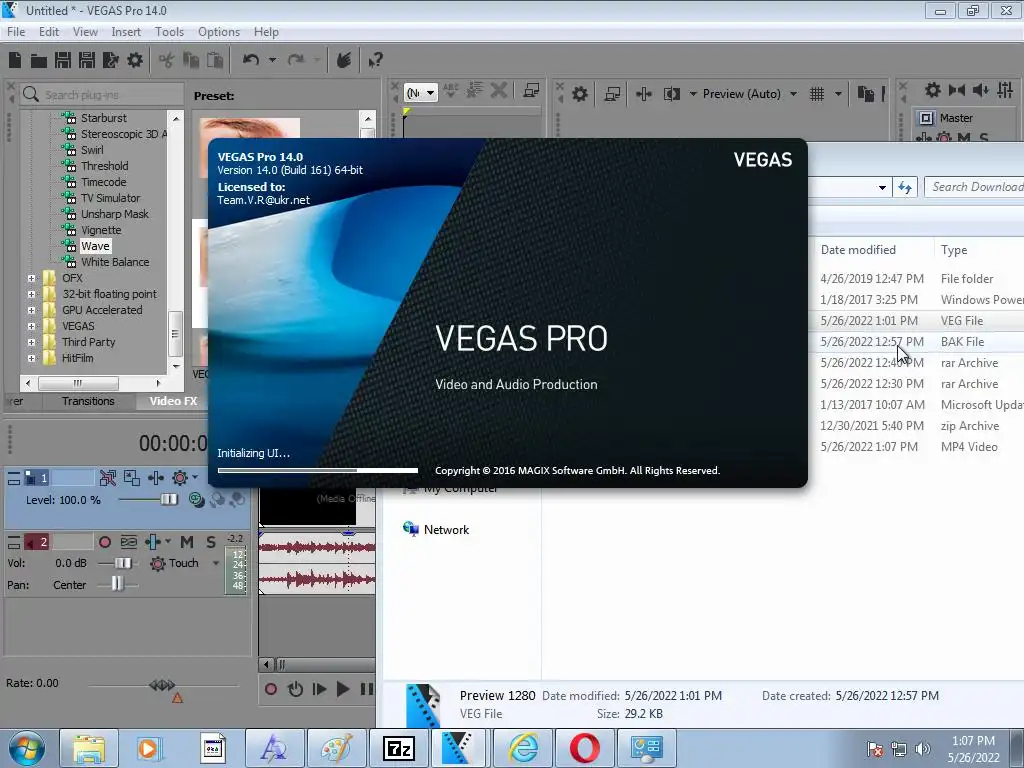
Task: Open Video Preview properties gear icon
Action: (579, 94)
